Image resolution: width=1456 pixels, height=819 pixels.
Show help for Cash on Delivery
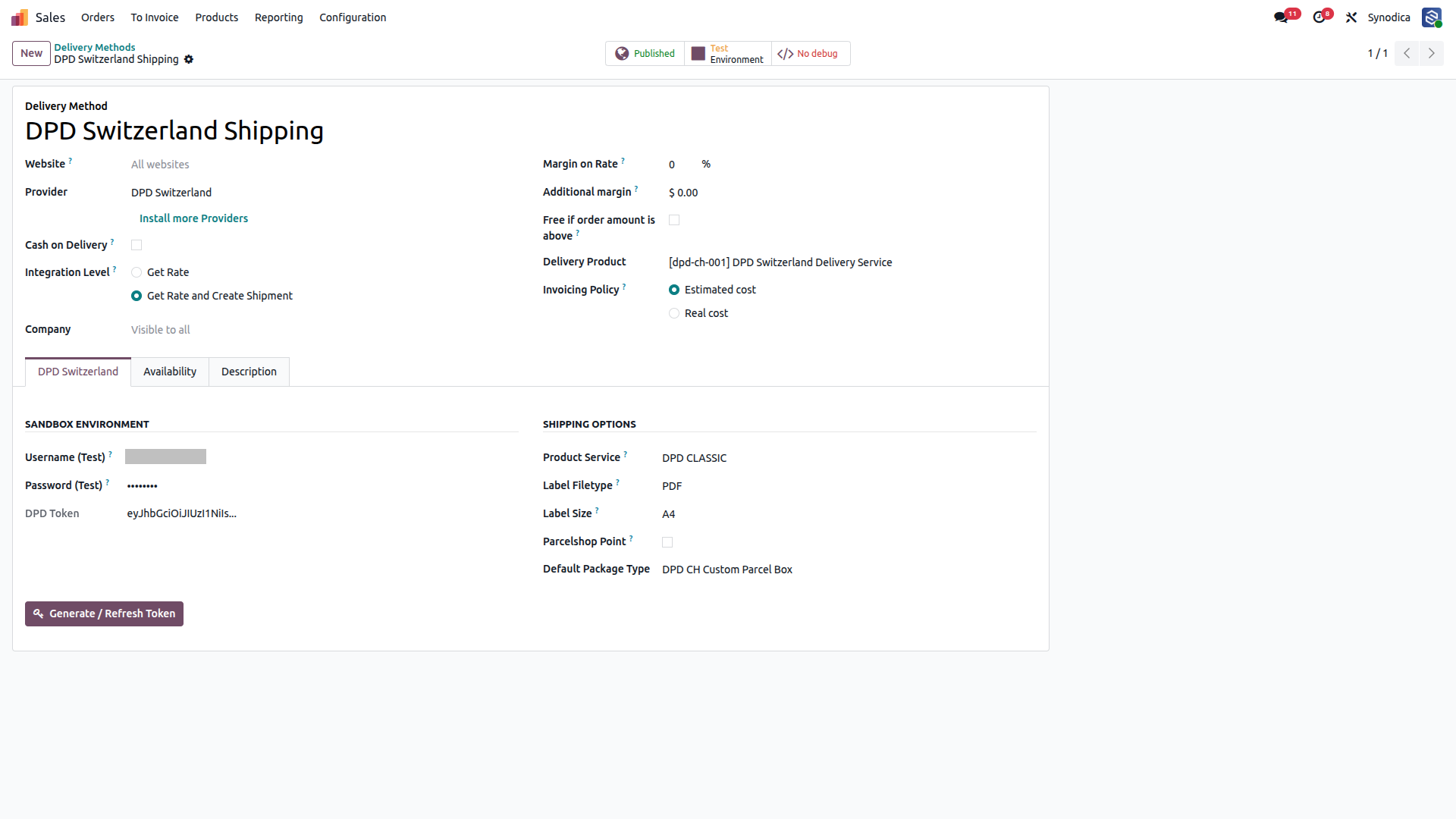click(112, 242)
